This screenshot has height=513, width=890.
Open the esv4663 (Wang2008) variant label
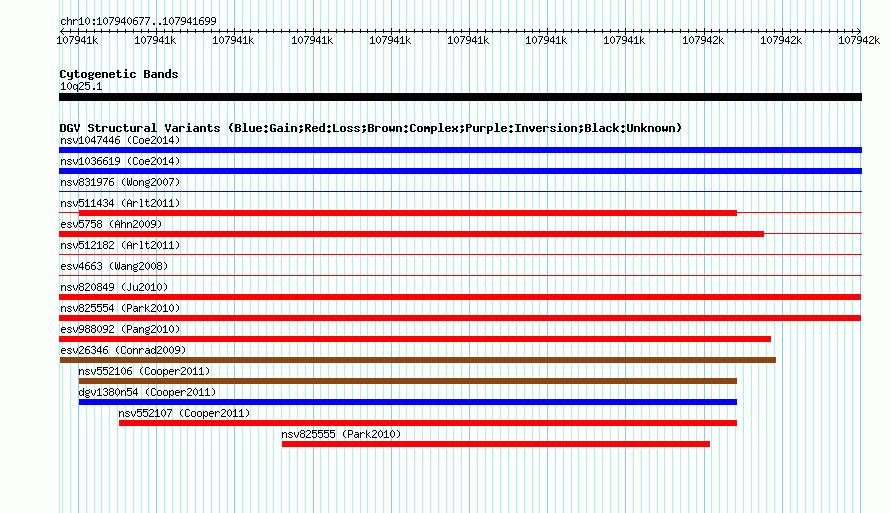(x=114, y=266)
